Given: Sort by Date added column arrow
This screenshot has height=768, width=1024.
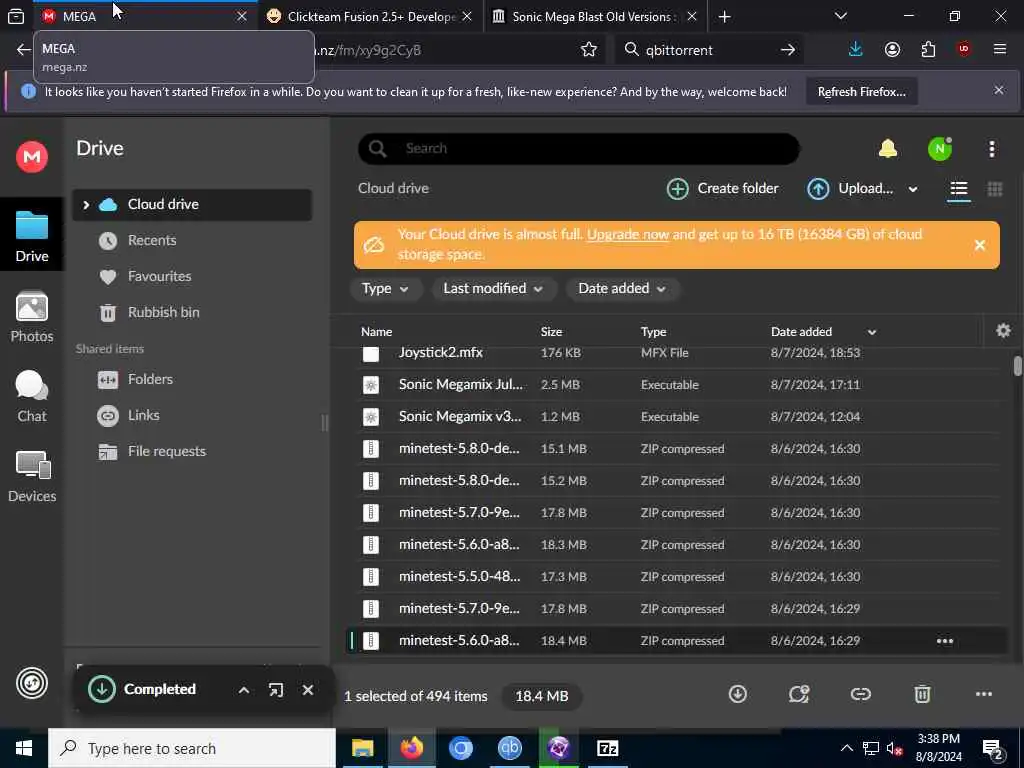Looking at the screenshot, I should point(871,332).
